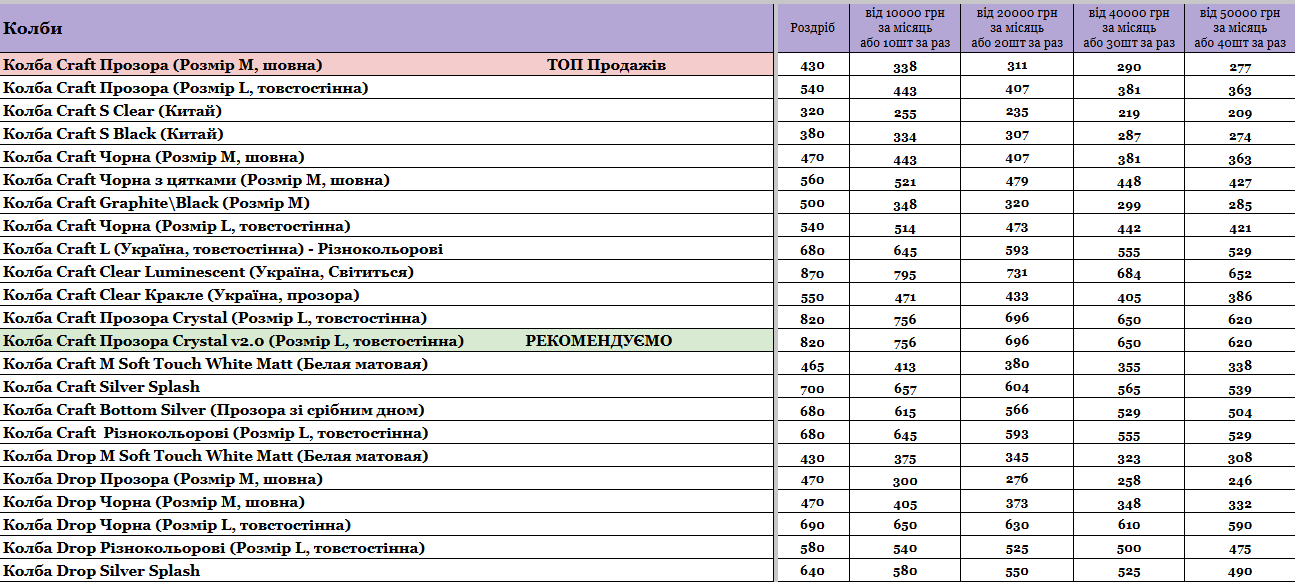Select retail price 640 for Drop Silver Splash
This screenshot has width=1295, height=582.
(812, 572)
